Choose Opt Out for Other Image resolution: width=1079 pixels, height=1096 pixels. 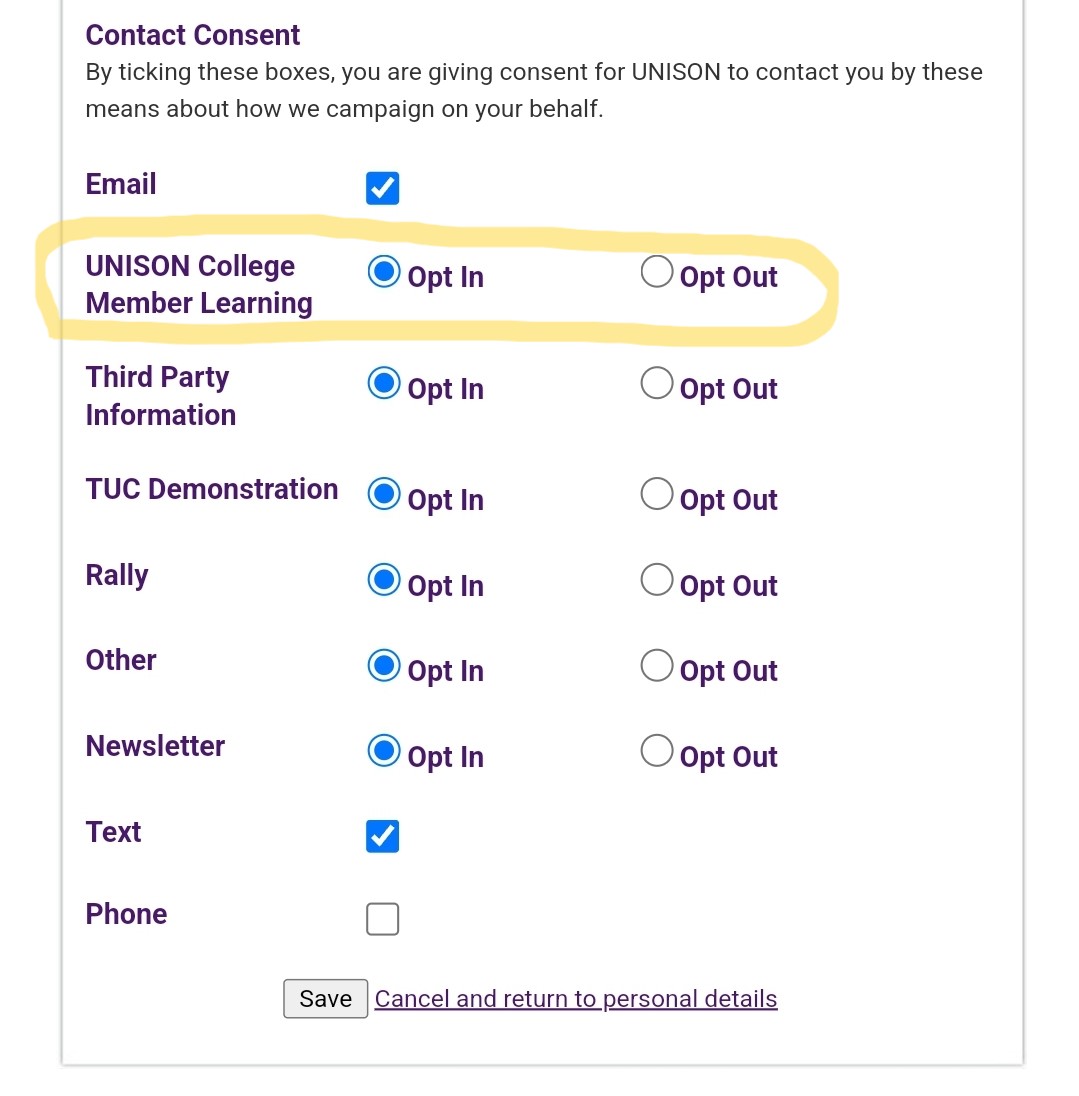point(656,666)
